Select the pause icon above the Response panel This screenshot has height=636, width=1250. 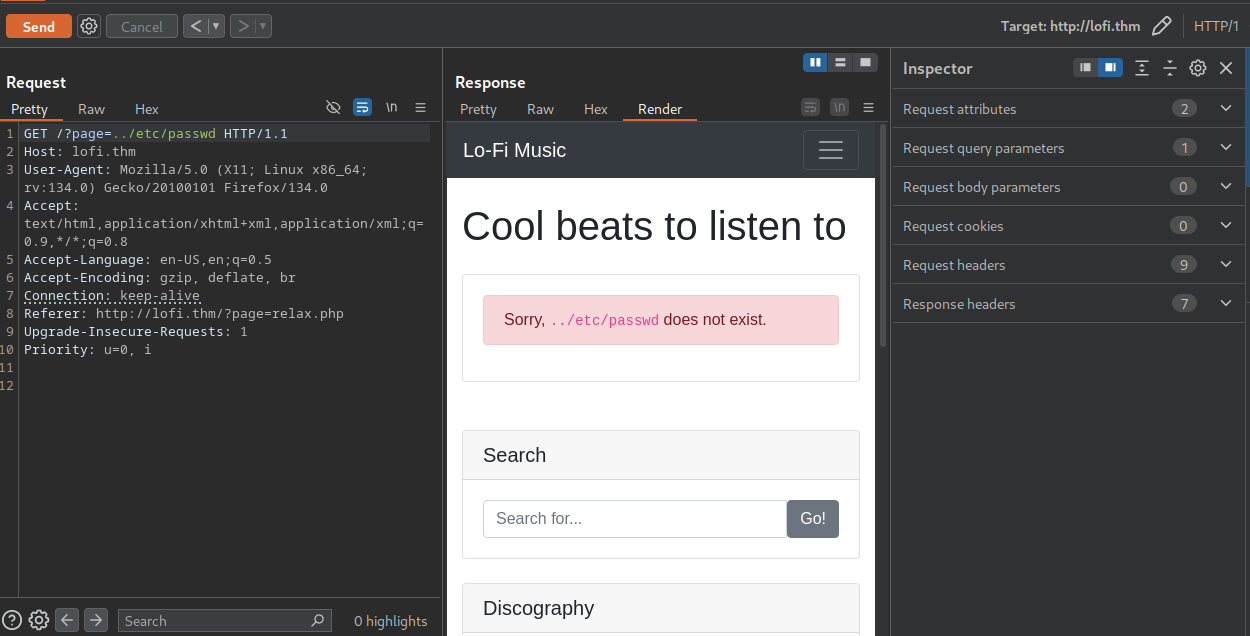pyautogui.click(x=815, y=62)
